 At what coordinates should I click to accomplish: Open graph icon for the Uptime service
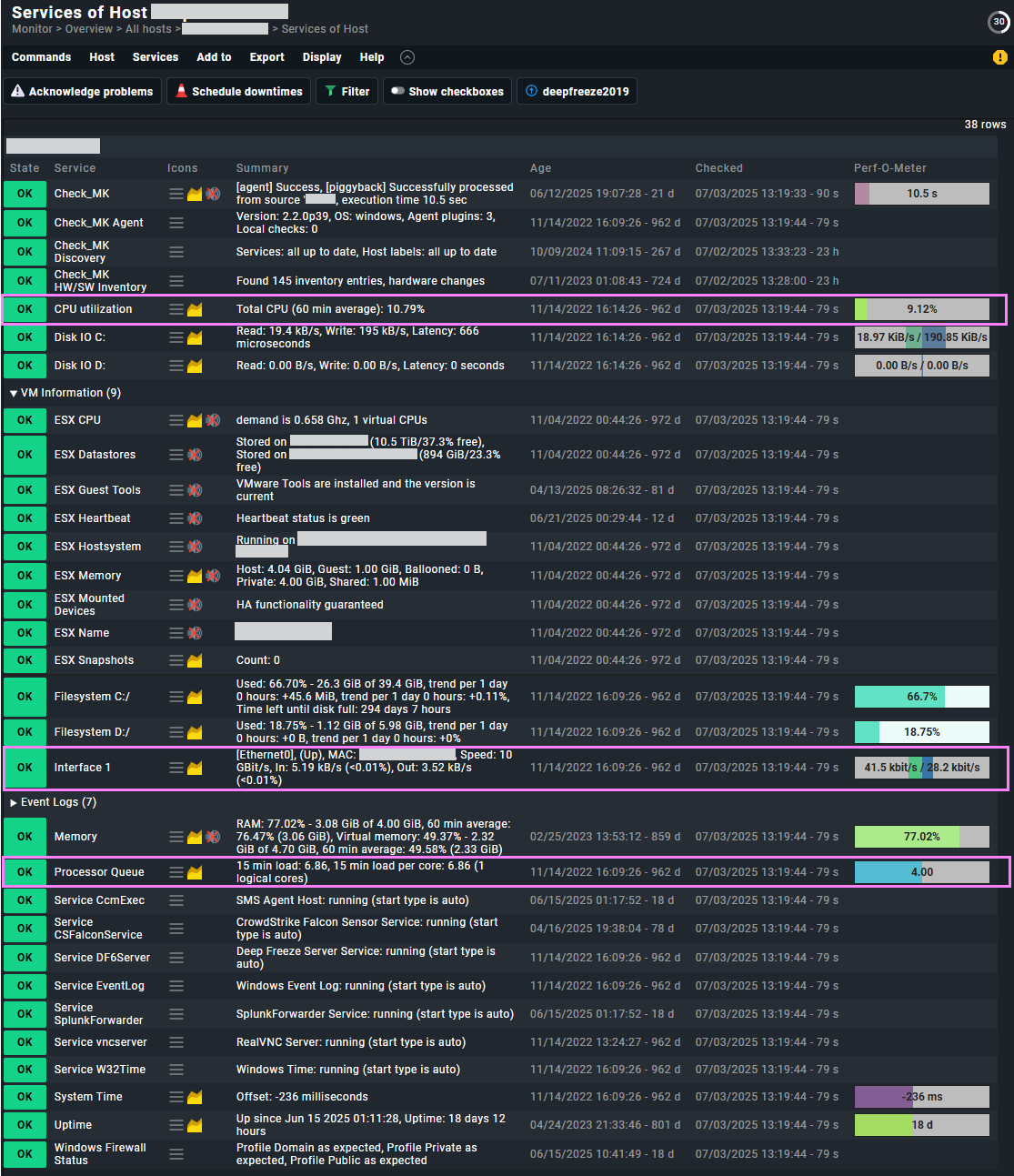click(x=195, y=1125)
